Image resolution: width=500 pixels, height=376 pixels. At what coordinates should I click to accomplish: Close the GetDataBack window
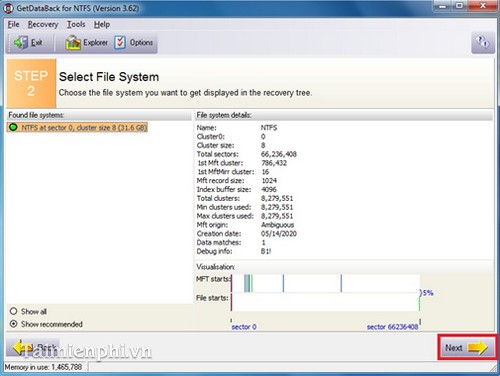[483, 6]
